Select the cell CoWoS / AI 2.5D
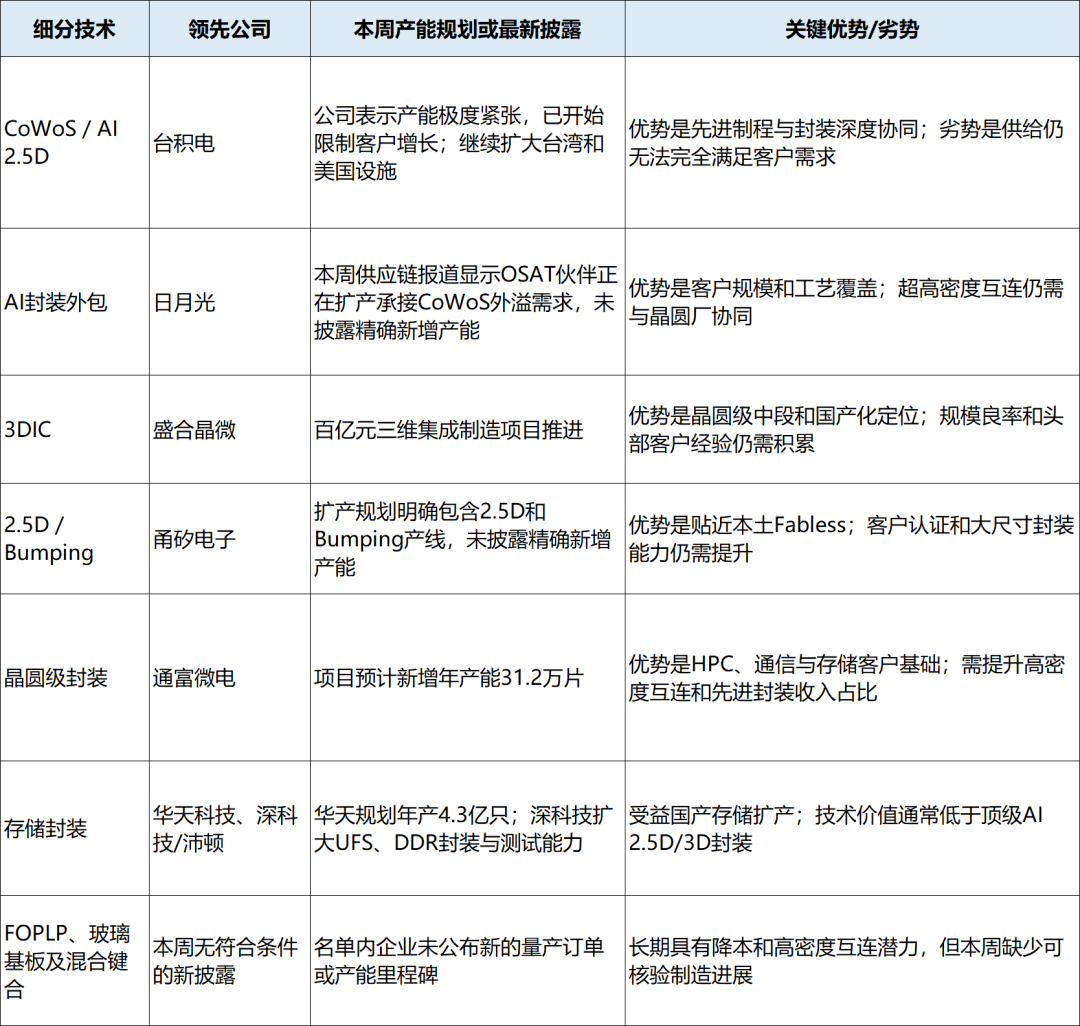Screen dimensions: 1080x1026 74,143
